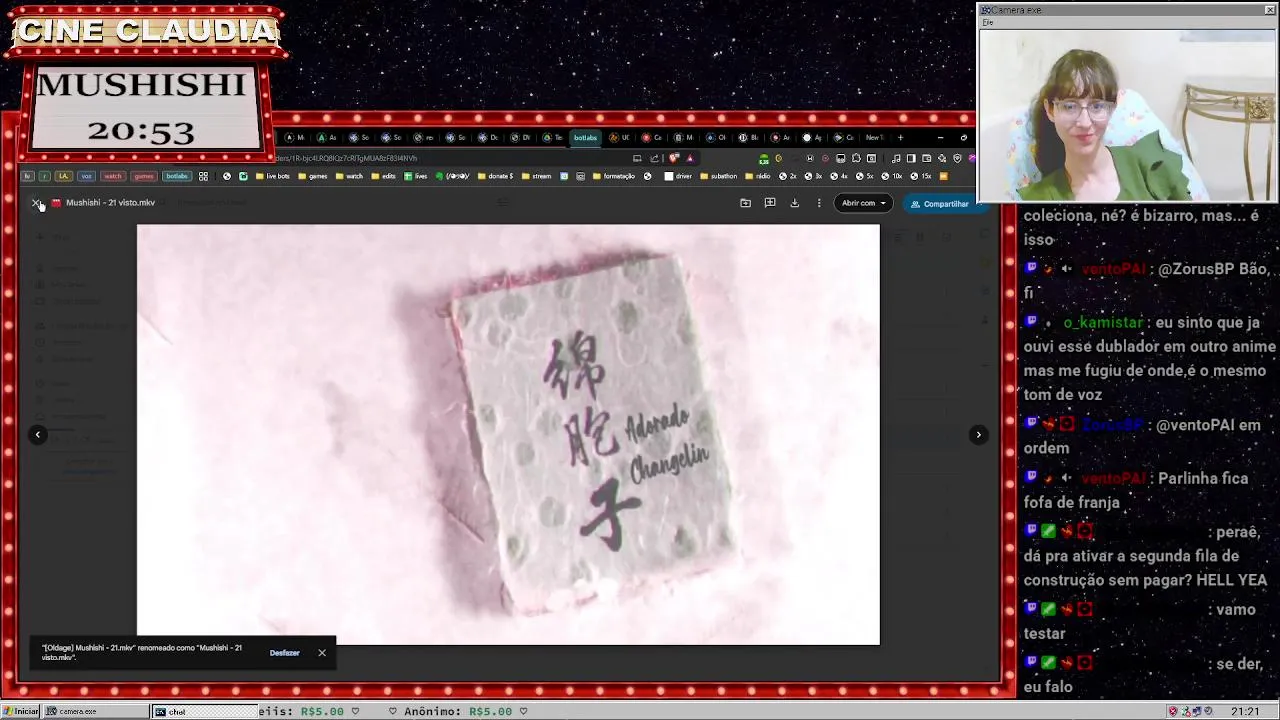Open the watch bookmark folder
Image resolution: width=1280 pixels, height=720 pixels.
tap(349, 176)
